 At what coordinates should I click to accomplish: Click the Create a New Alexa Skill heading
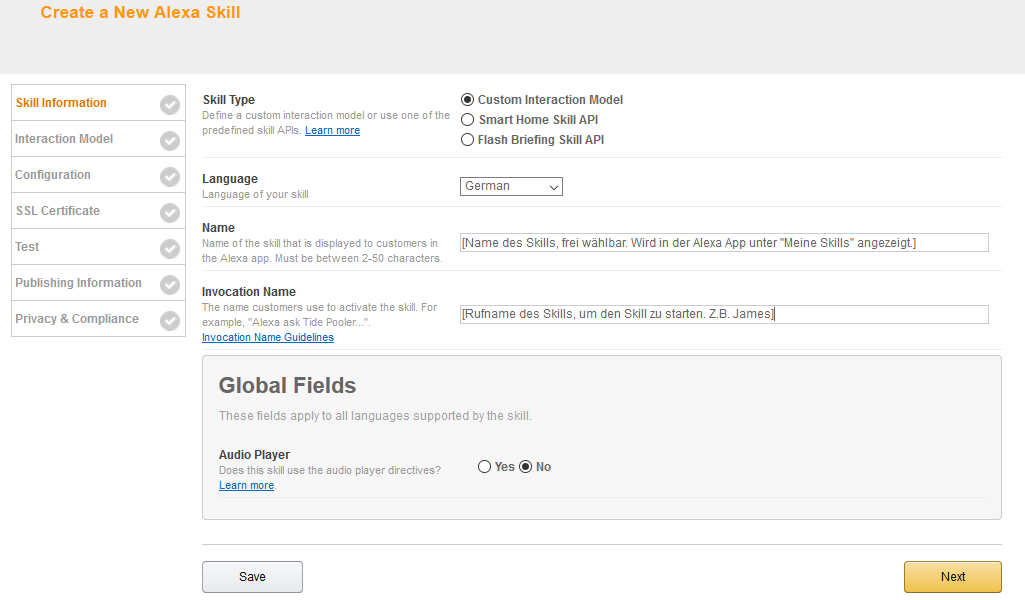141,12
